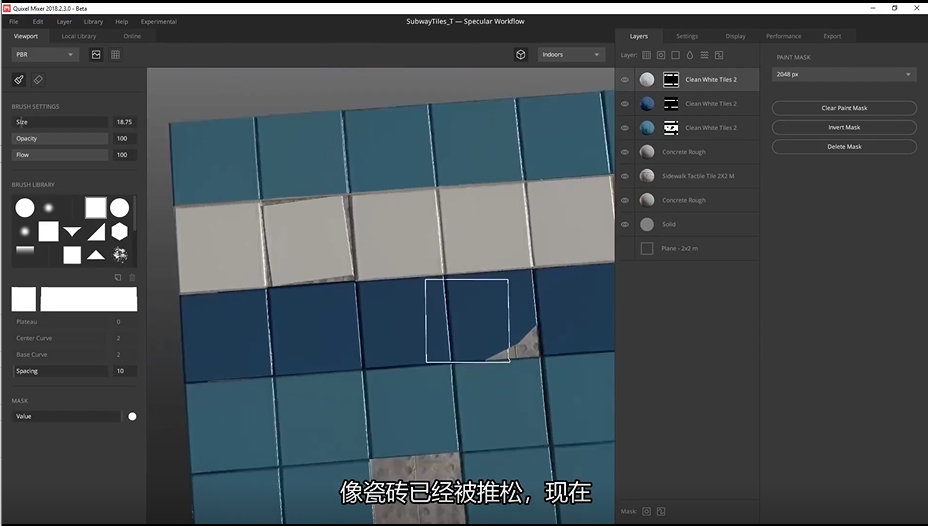Select the Sidewalk Tactile Tile 2X2 M layer name
This screenshot has width=928, height=526.
[698, 176]
